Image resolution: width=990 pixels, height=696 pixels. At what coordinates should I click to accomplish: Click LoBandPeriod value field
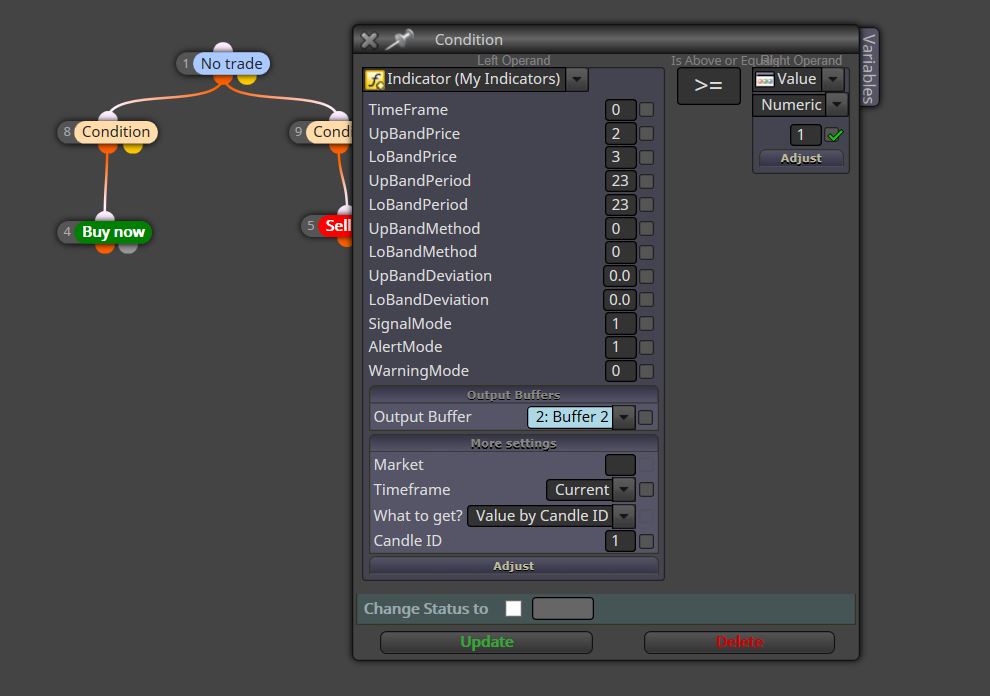620,205
